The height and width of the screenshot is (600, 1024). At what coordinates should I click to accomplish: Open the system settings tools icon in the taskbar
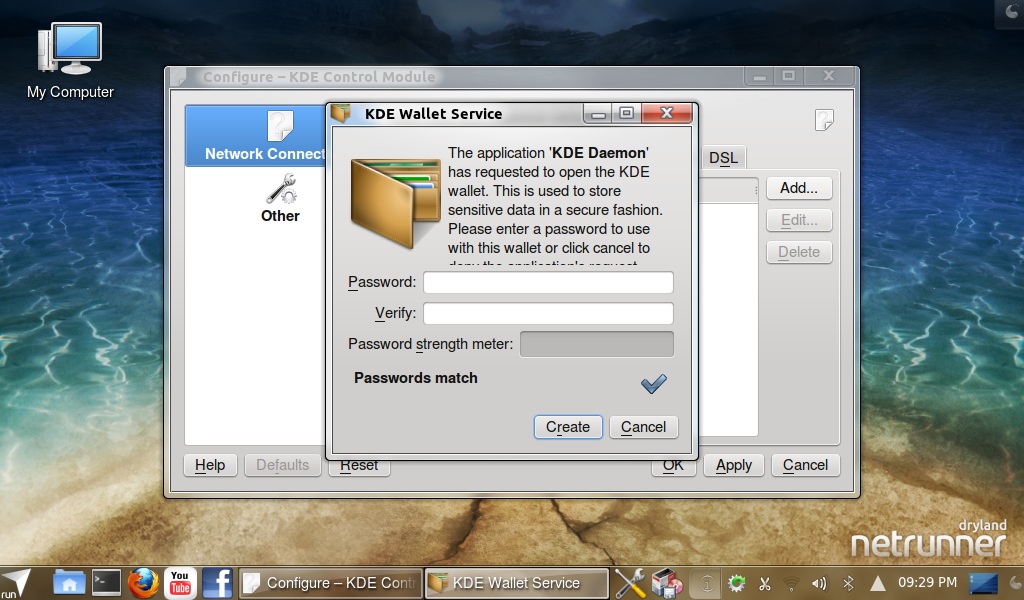pyautogui.click(x=630, y=583)
